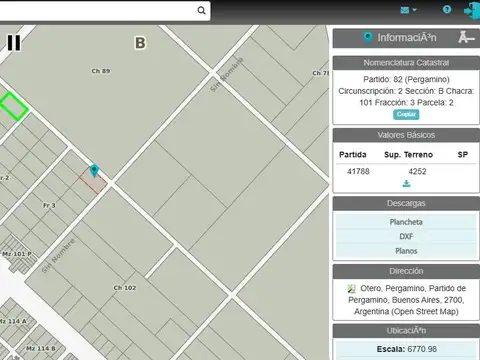Image resolution: width=480 pixels, height=360 pixels.
Task: Open the help question mark icon
Action: pos(447,10)
